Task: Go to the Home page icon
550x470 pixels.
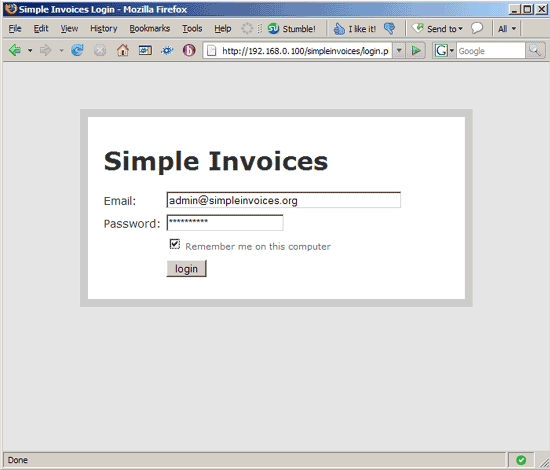Action: [122, 51]
